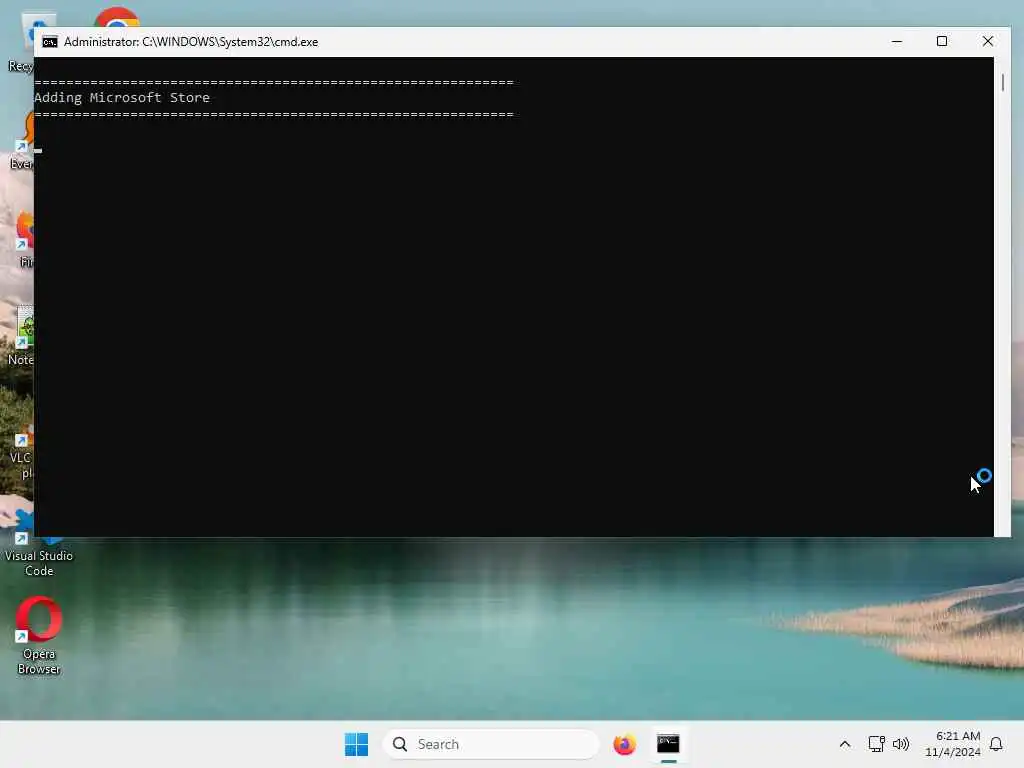Open the network status tray icon
The height and width of the screenshot is (768, 1024).
click(876, 744)
